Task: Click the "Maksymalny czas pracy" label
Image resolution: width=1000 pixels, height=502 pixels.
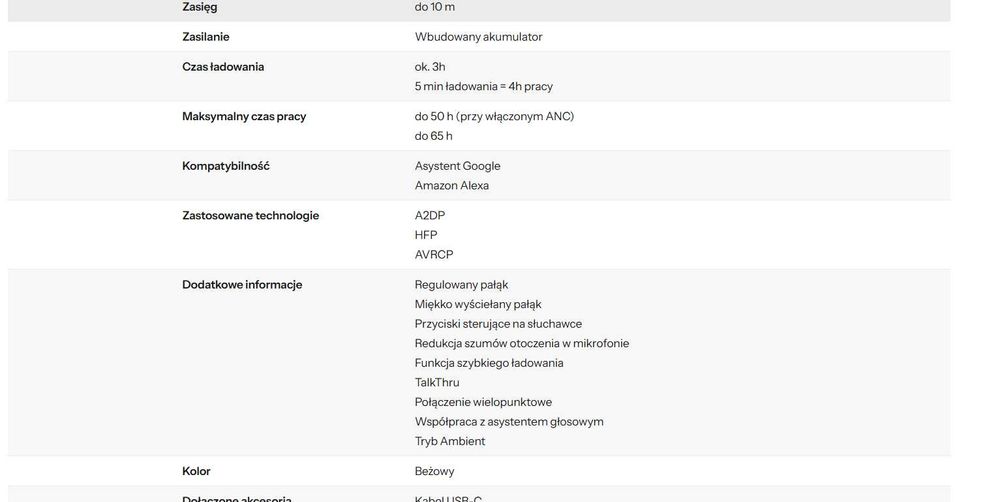Action: [x=244, y=116]
